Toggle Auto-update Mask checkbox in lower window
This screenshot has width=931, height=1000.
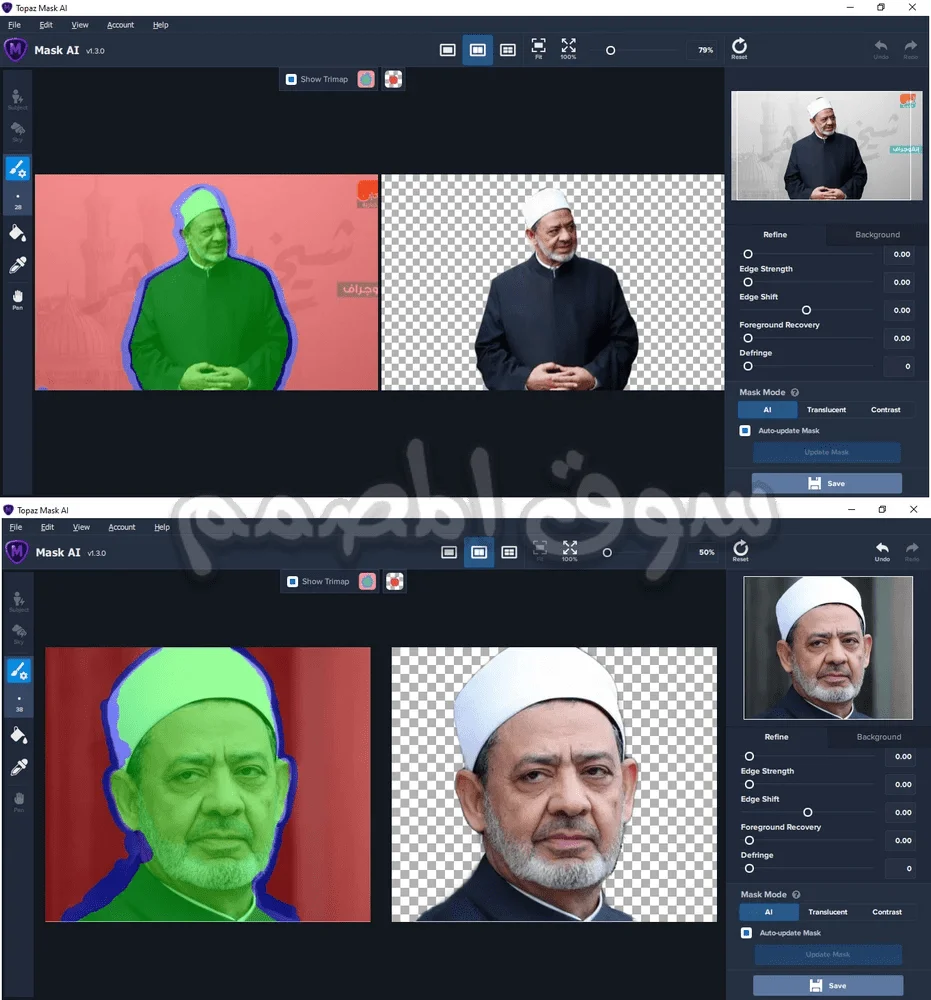745,932
